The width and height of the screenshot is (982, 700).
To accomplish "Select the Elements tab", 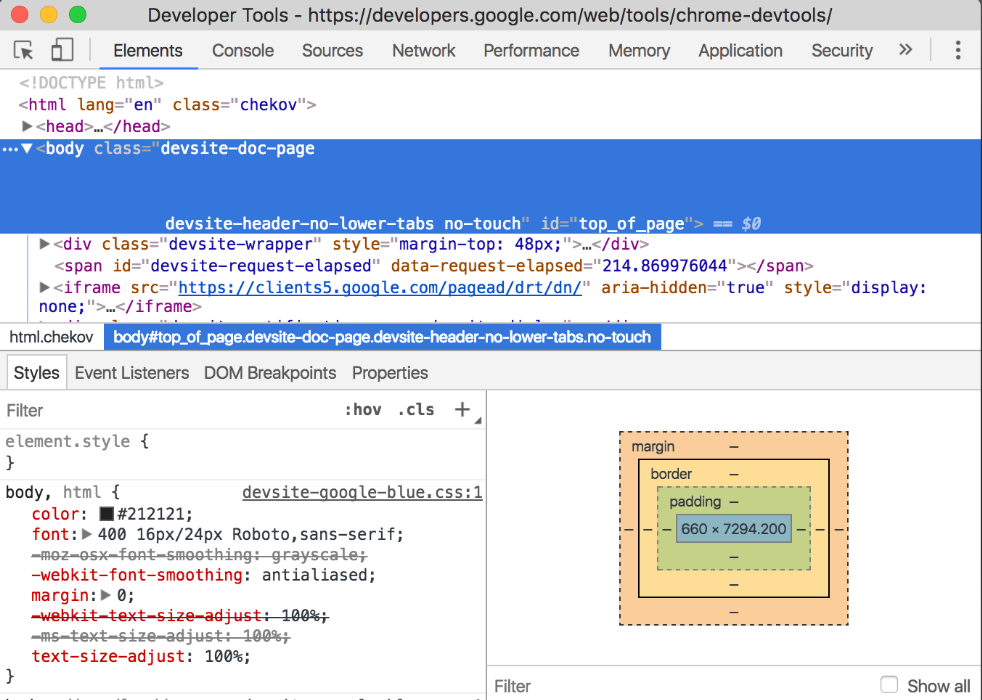I will click(148, 50).
